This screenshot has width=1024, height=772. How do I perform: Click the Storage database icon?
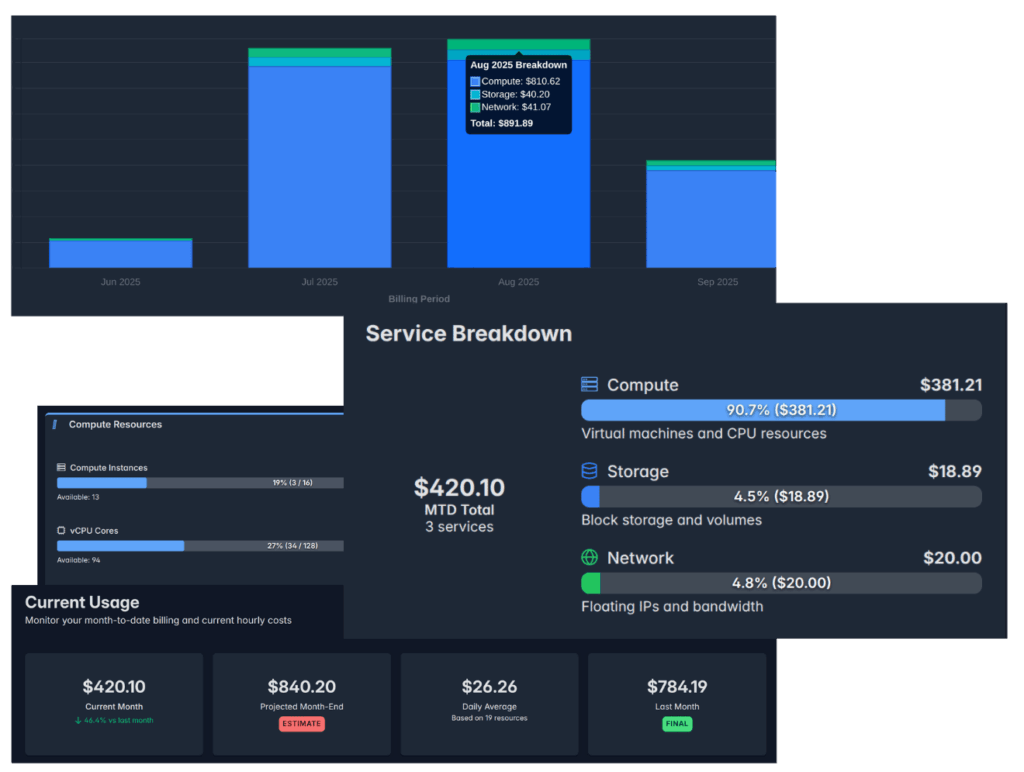coord(589,471)
